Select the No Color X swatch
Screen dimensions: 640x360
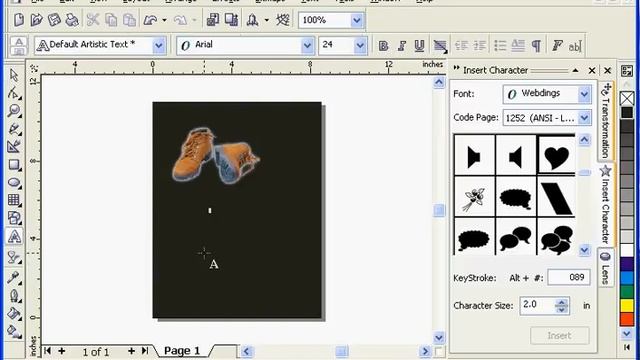pyautogui.click(x=627, y=98)
